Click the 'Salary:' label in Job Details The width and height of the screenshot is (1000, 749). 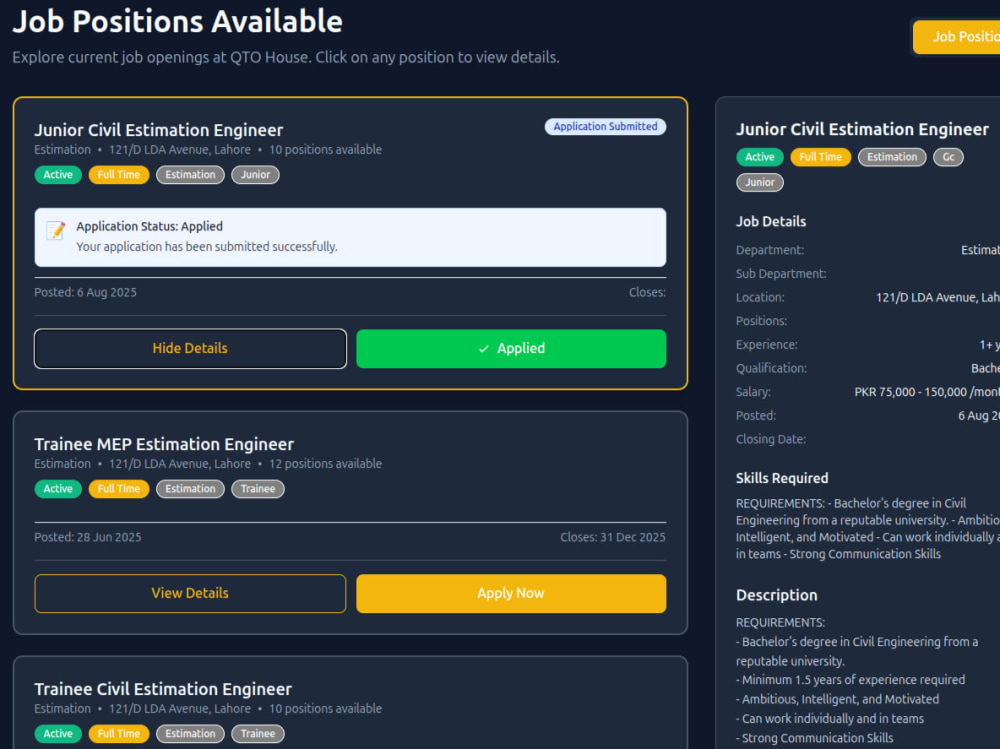pyautogui.click(x=753, y=392)
